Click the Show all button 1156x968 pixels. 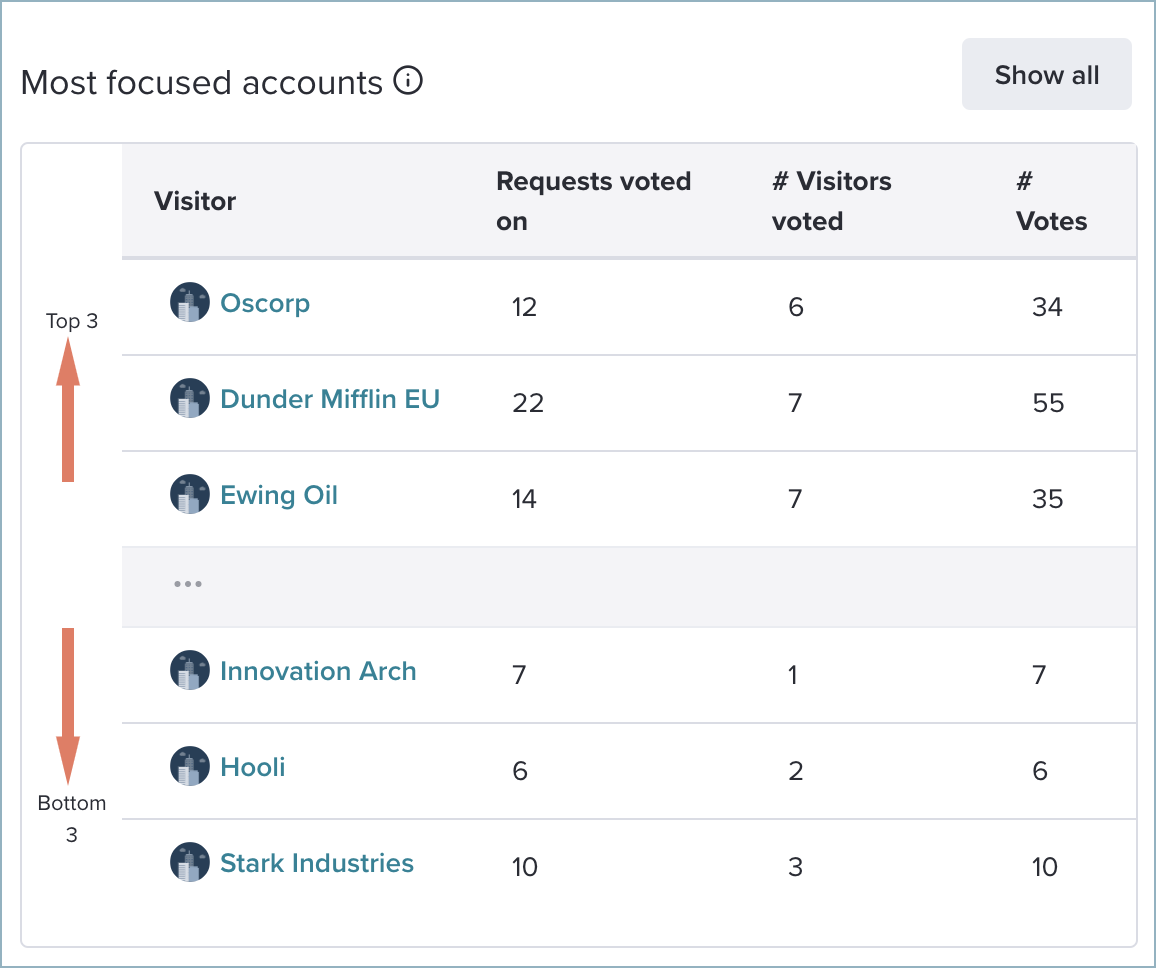pos(1046,74)
